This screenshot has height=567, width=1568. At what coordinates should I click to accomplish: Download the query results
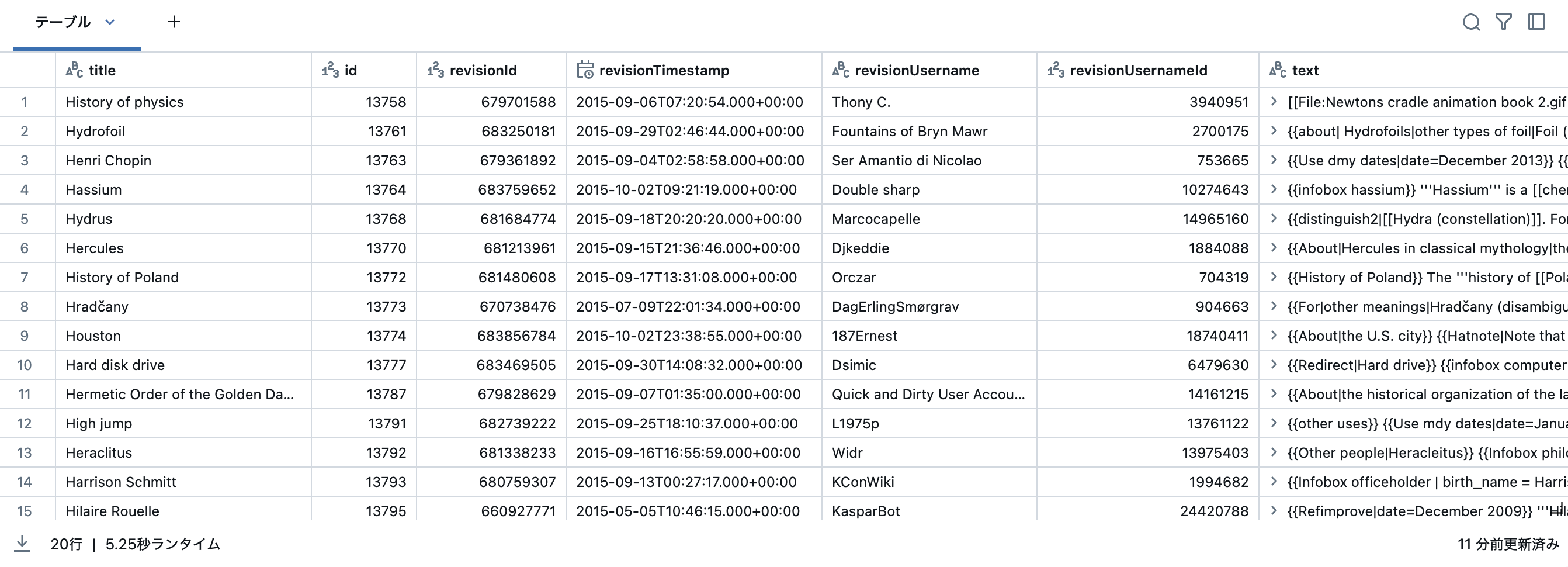24,542
